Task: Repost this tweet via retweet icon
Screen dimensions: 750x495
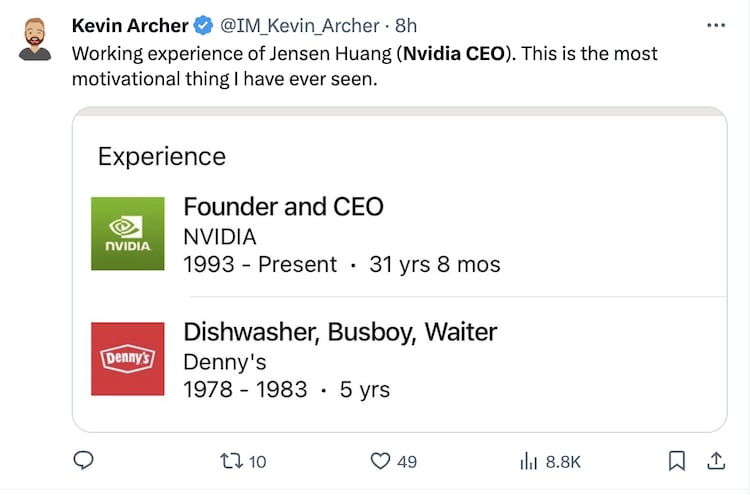Action: 230,461
